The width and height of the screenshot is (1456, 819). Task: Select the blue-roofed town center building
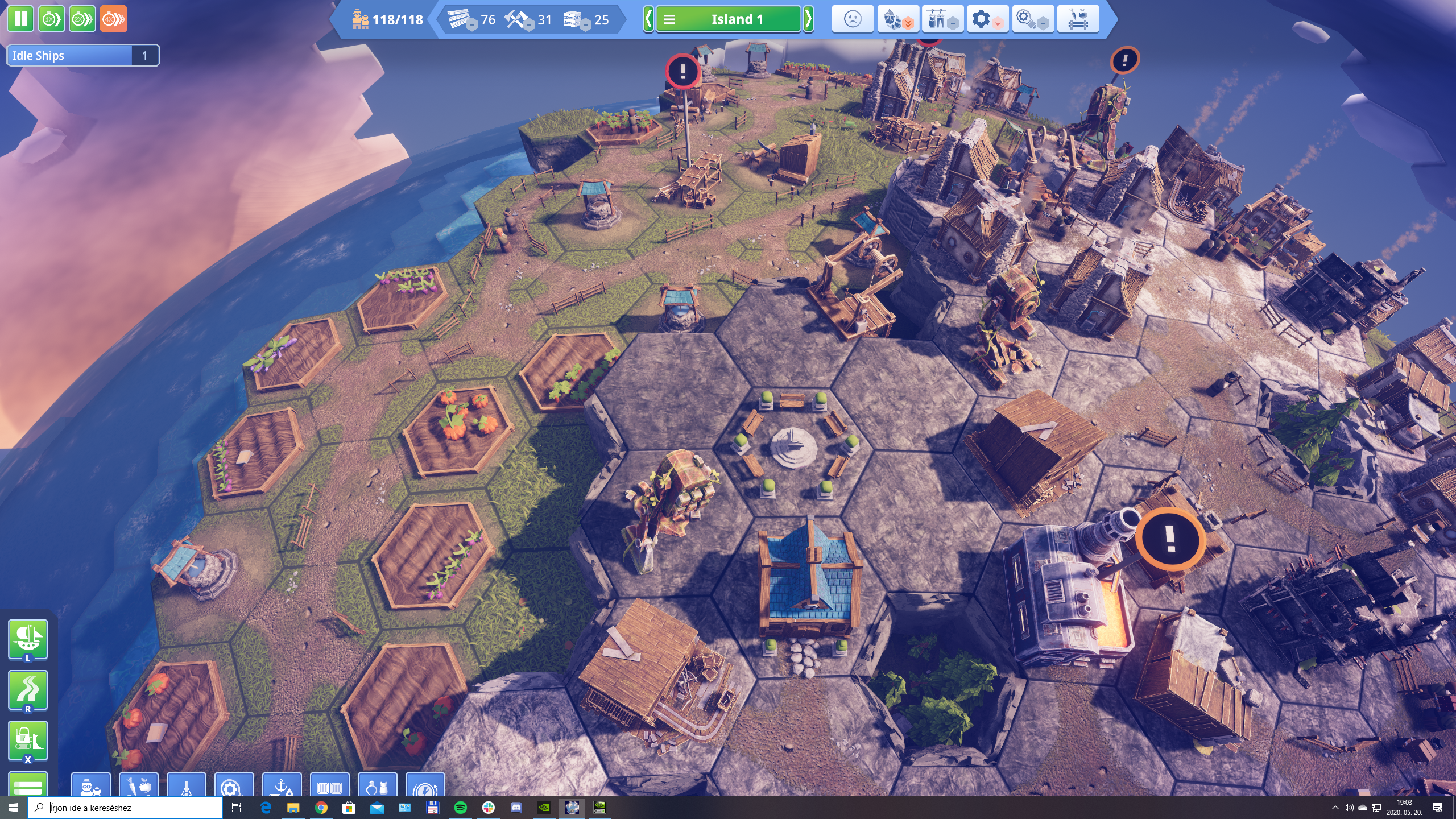(x=809, y=583)
